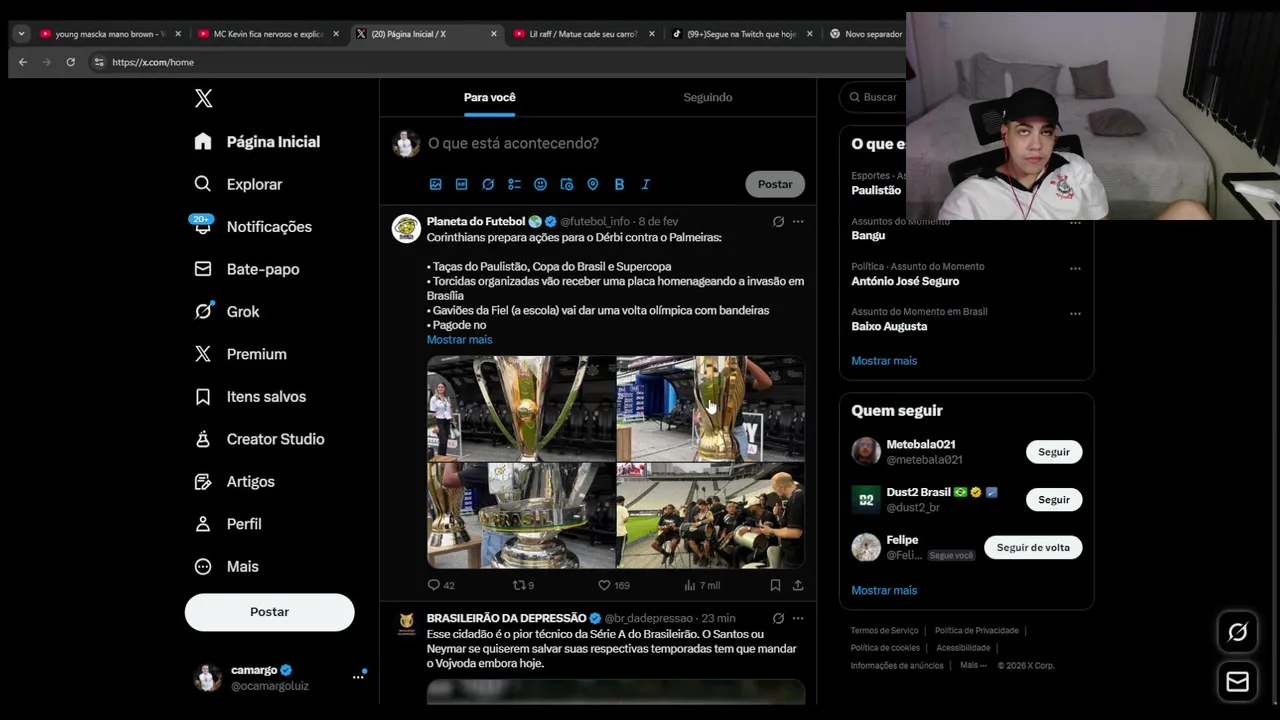Bookmark the Planeta do Futebol tweet
Screen dimensions: 1280x720
tap(775, 585)
